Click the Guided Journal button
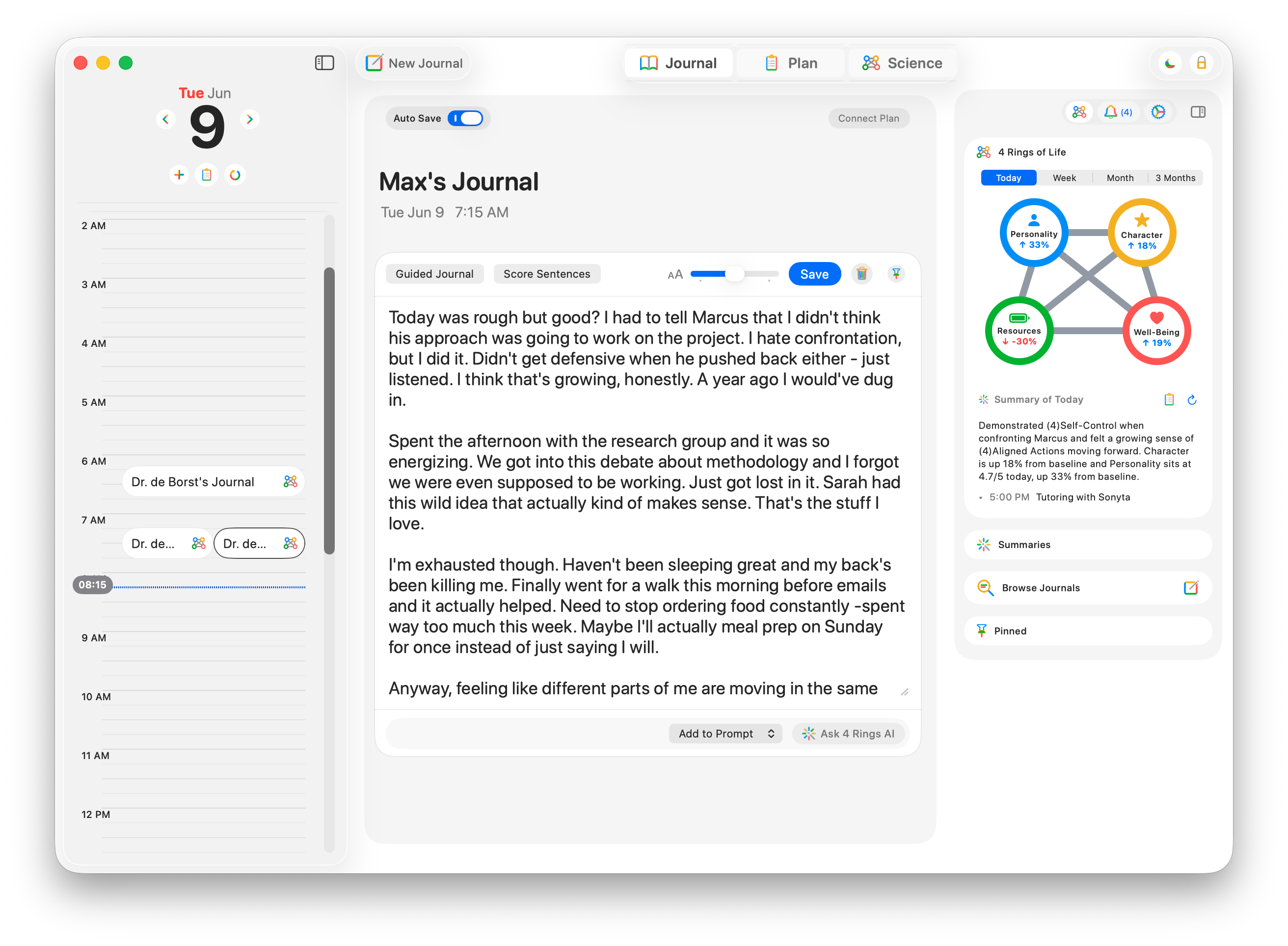This screenshot has width=1288, height=946. [434, 274]
